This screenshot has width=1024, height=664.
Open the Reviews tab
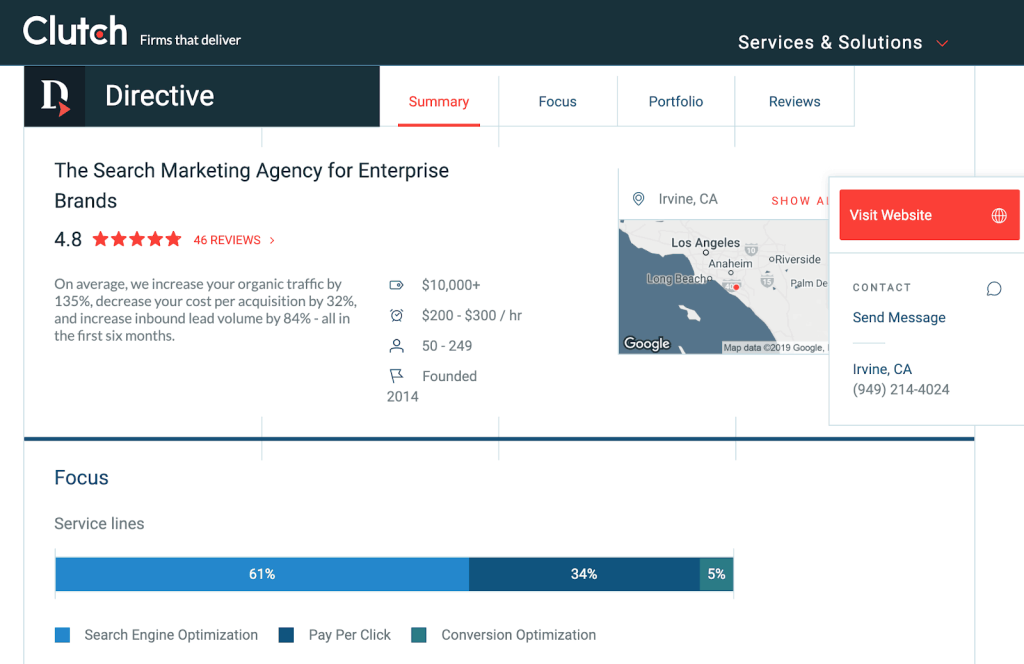[x=794, y=101]
